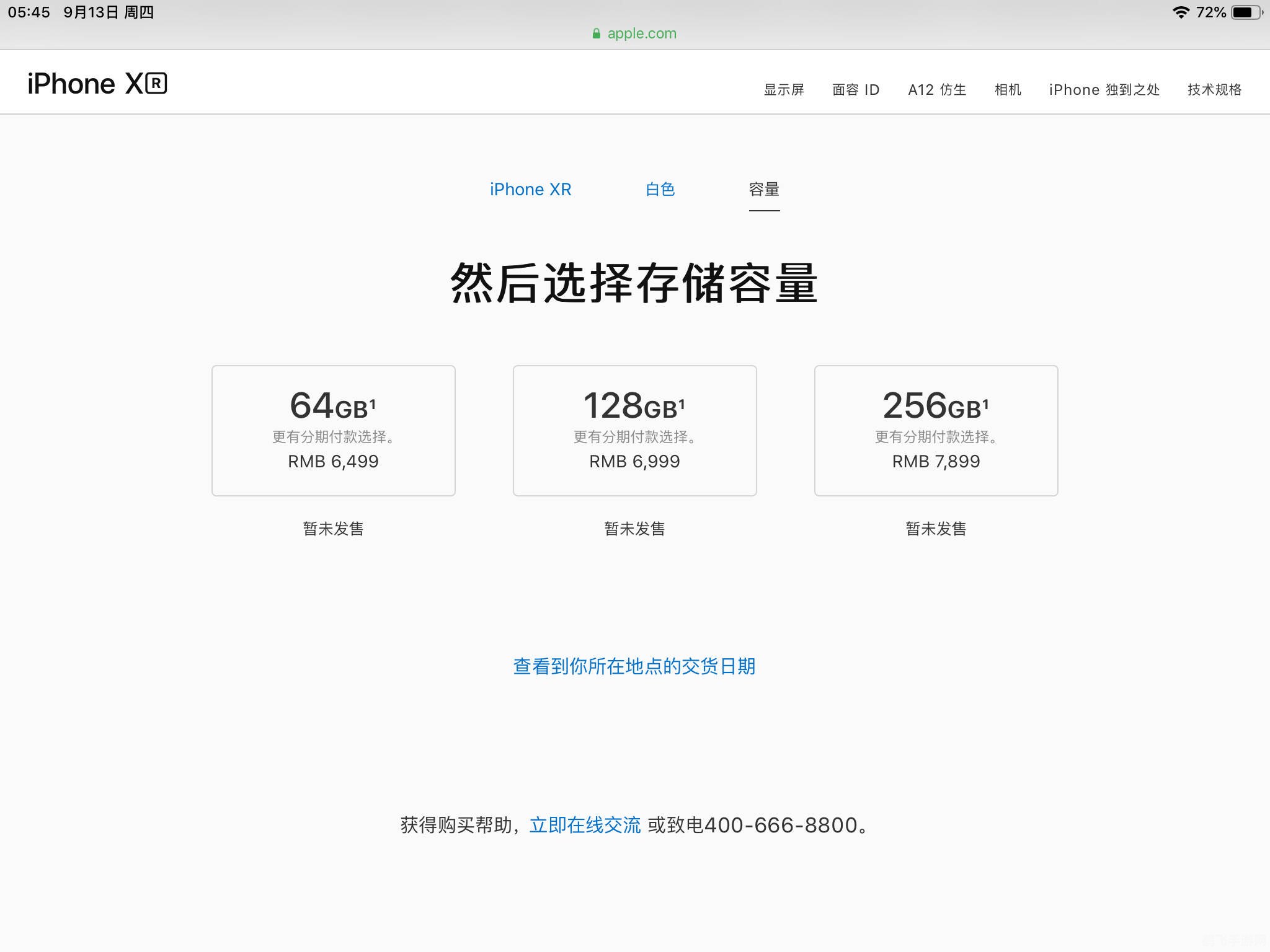Select the 64GB storage option

point(334,431)
